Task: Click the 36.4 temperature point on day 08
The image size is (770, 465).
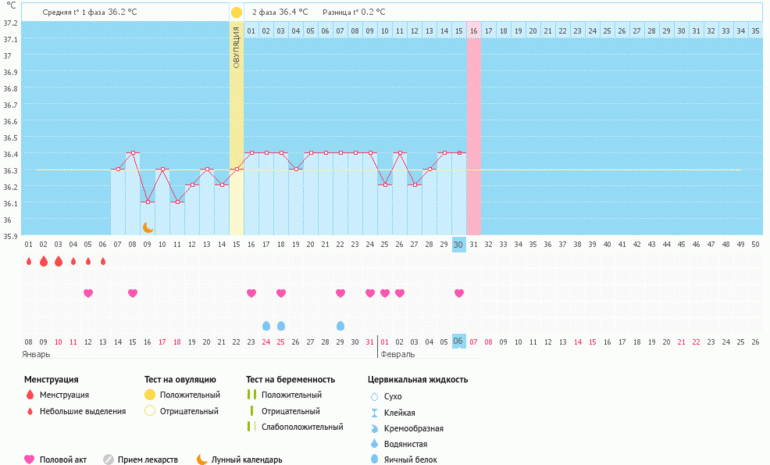Action: pos(133,153)
